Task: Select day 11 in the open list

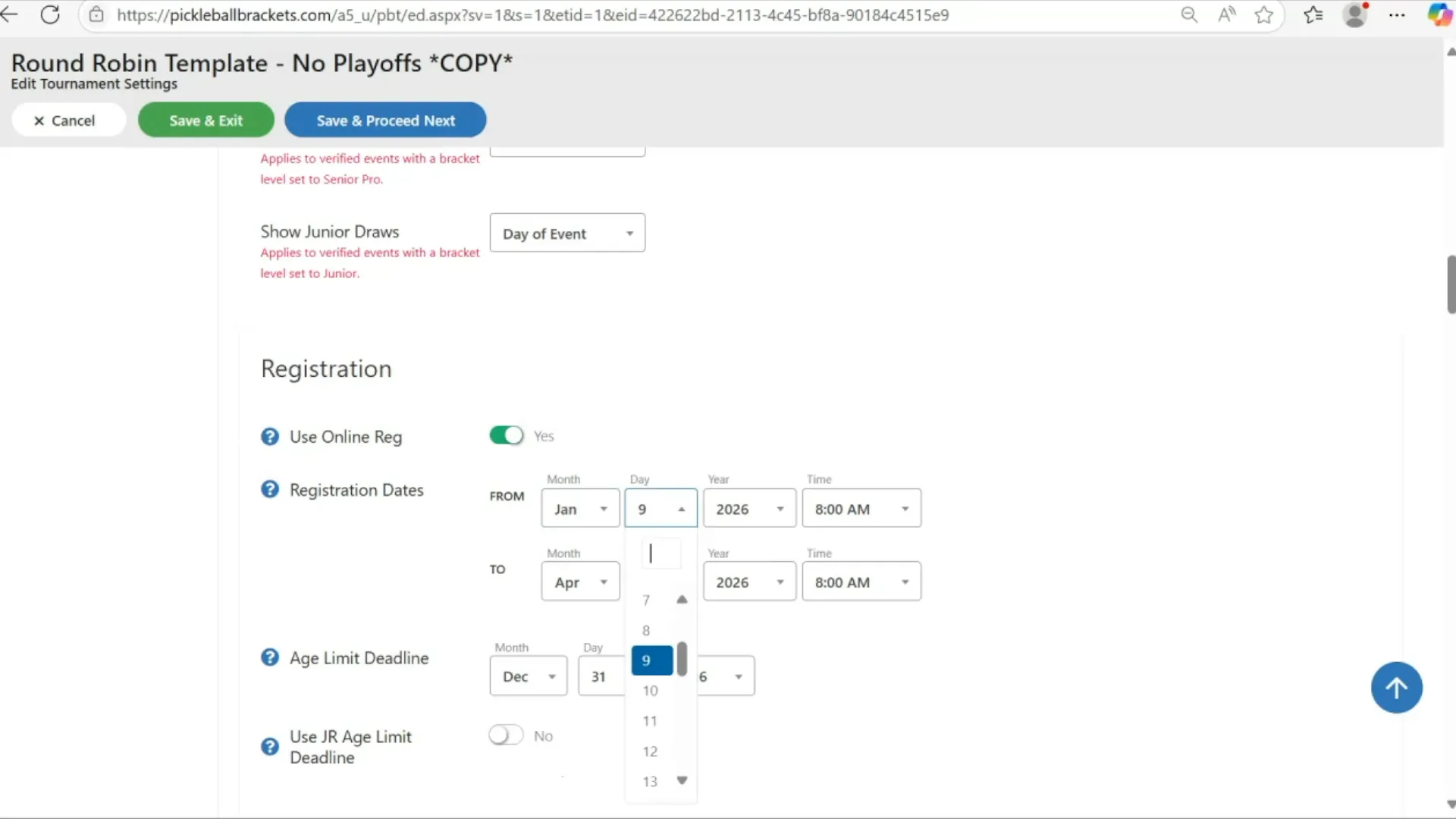Action: tap(650, 721)
